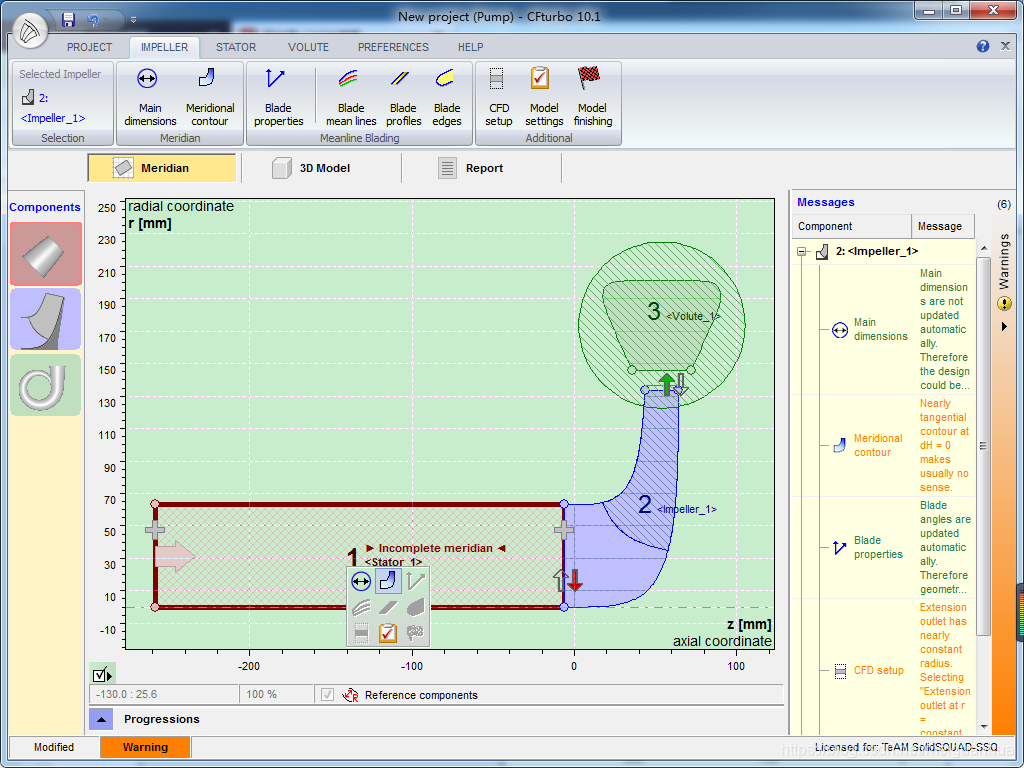Click the Message column header
The width and height of the screenshot is (1024, 768).
[942, 226]
